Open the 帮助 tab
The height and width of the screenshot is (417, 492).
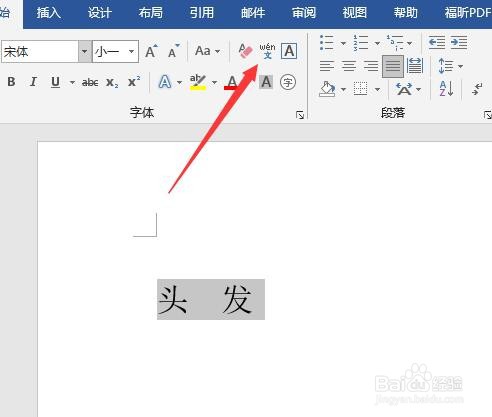tap(406, 13)
